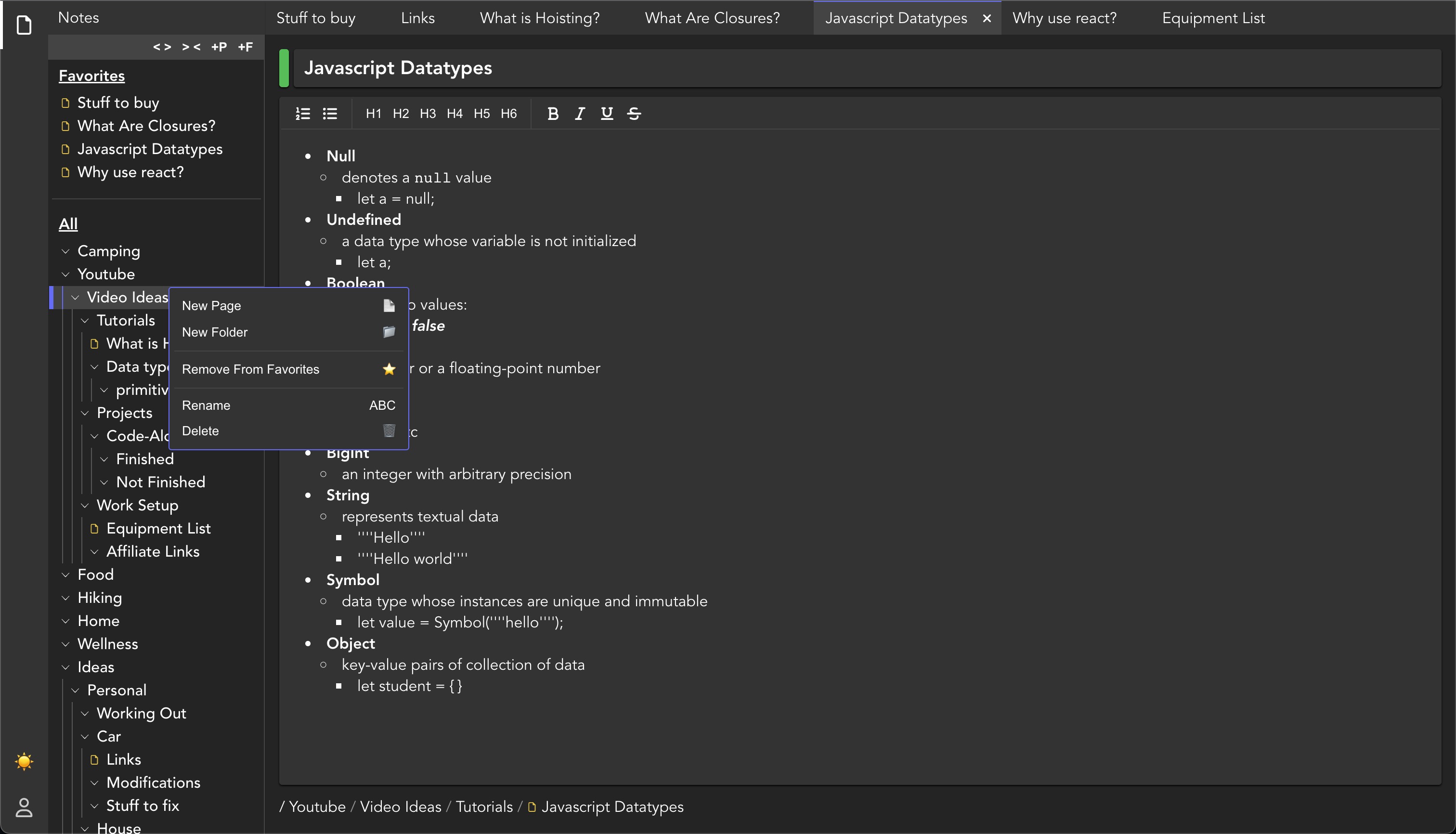Image resolution: width=1456 pixels, height=834 pixels.
Task: Choose Remove From Favorites
Action: click(x=288, y=369)
